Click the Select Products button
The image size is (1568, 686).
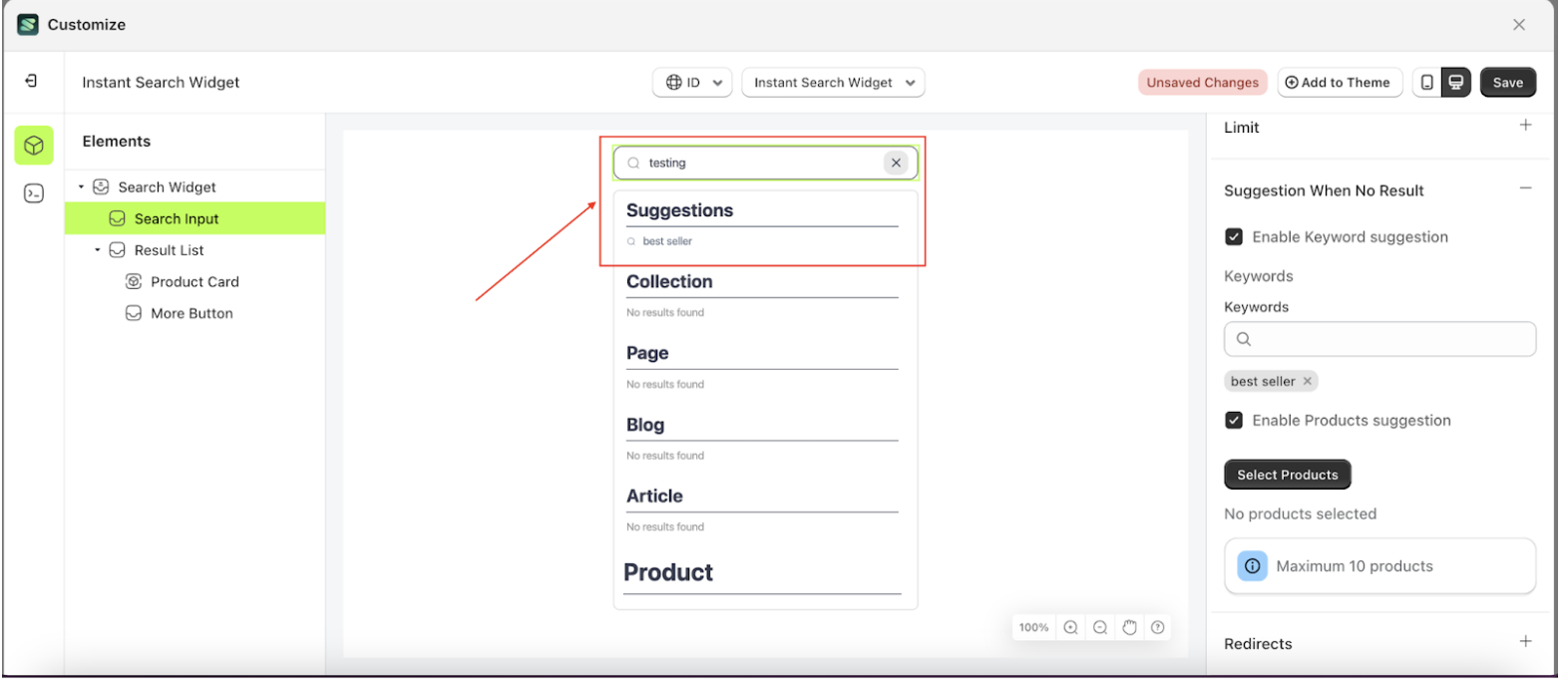(x=1287, y=475)
